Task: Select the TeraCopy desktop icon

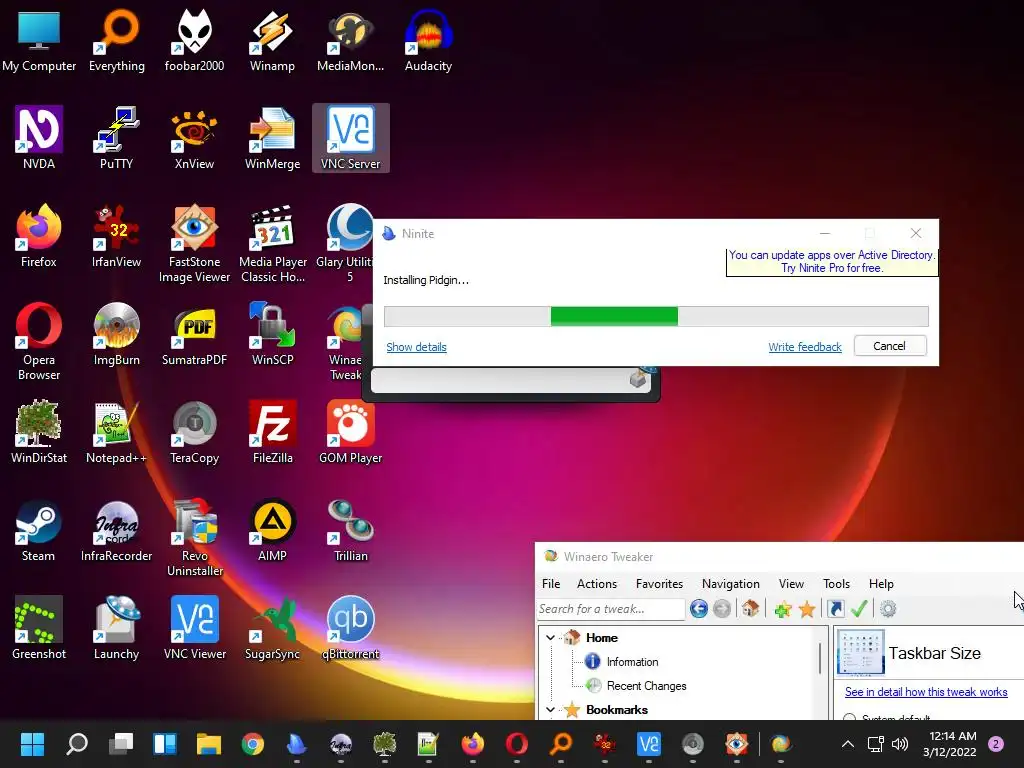Action: pyautogui.click(x=195, y=432)
